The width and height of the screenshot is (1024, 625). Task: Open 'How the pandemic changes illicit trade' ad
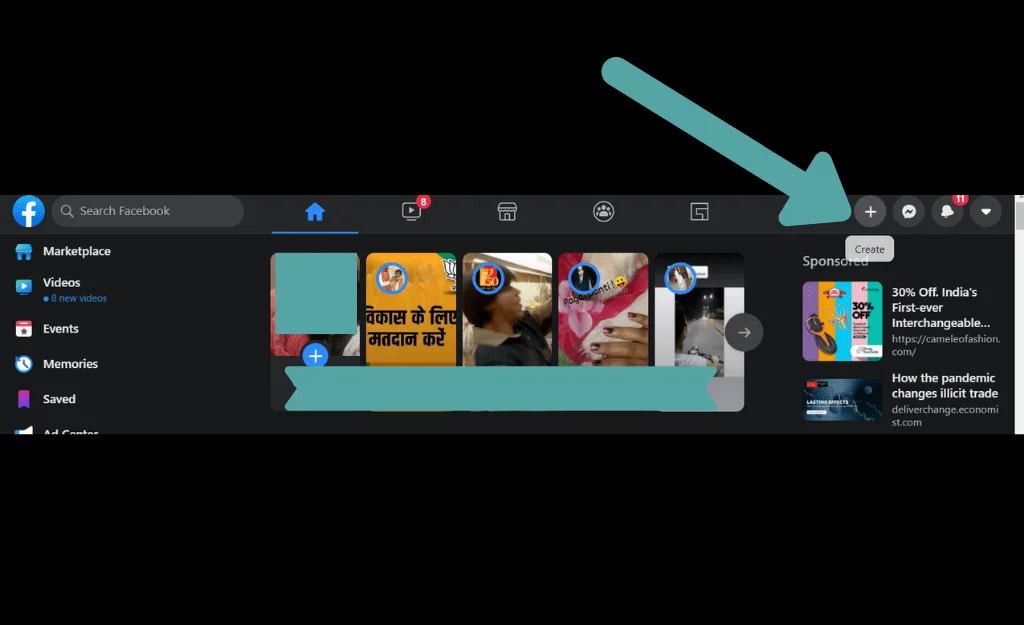[x=944, y=386]
